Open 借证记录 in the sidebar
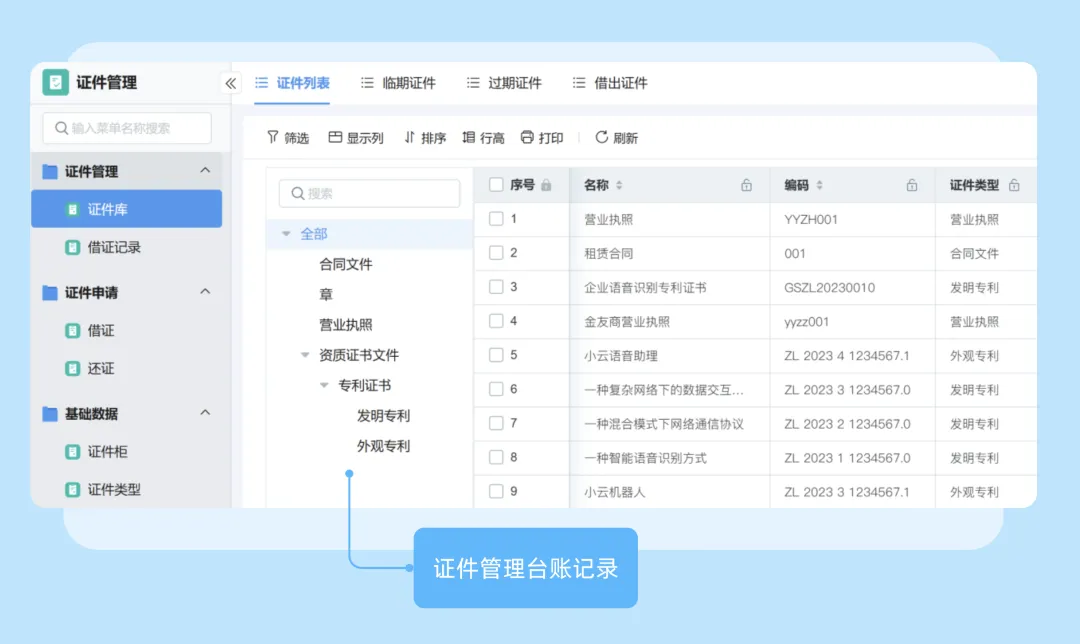Screen dimensions: 1080x644 coord(114,247)
